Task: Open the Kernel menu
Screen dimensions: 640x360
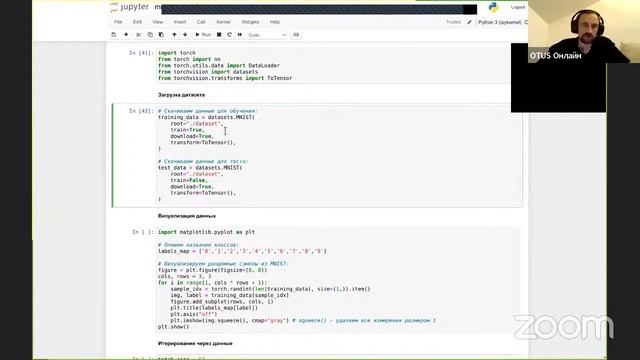Action: [x=223, y=22]
